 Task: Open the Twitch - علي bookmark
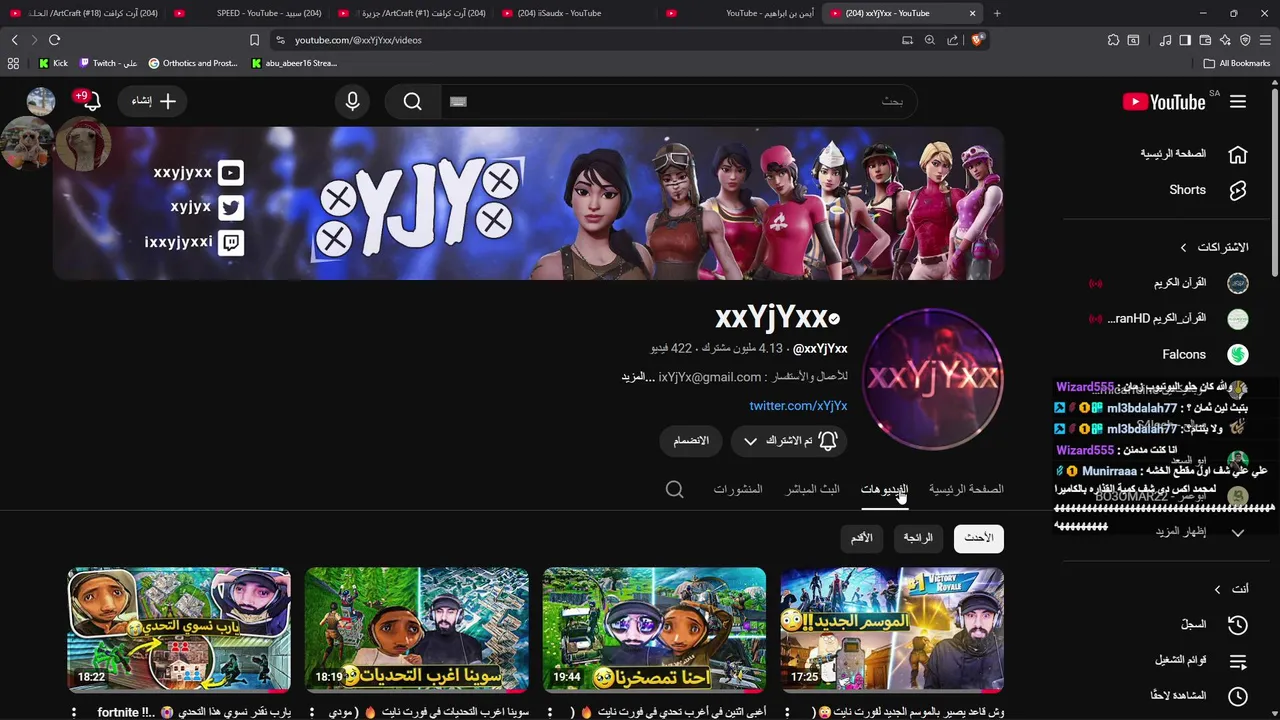click(108, 63)
